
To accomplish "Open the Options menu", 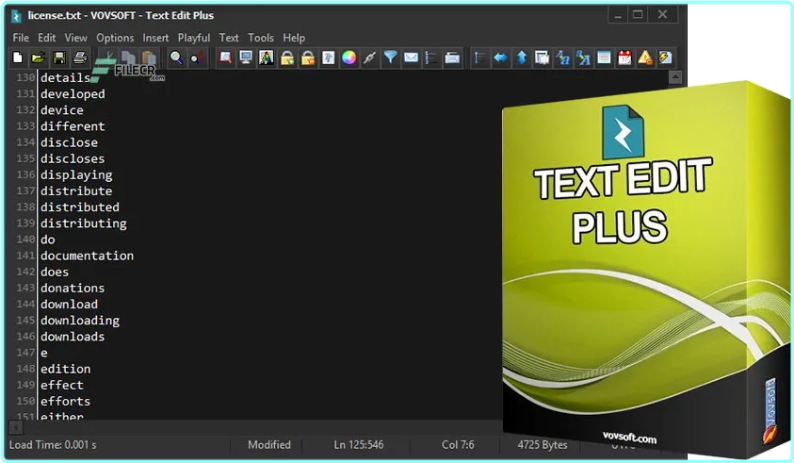I will tap(115, 38).
